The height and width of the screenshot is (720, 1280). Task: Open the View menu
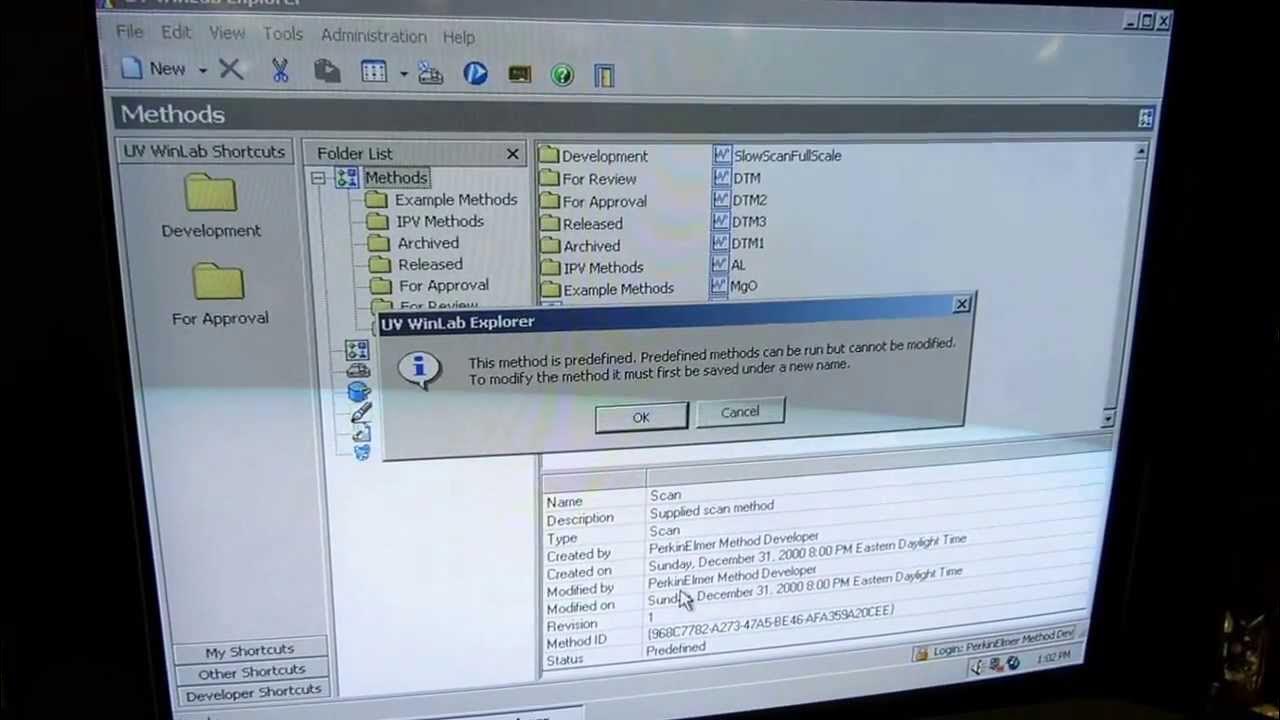227,33
